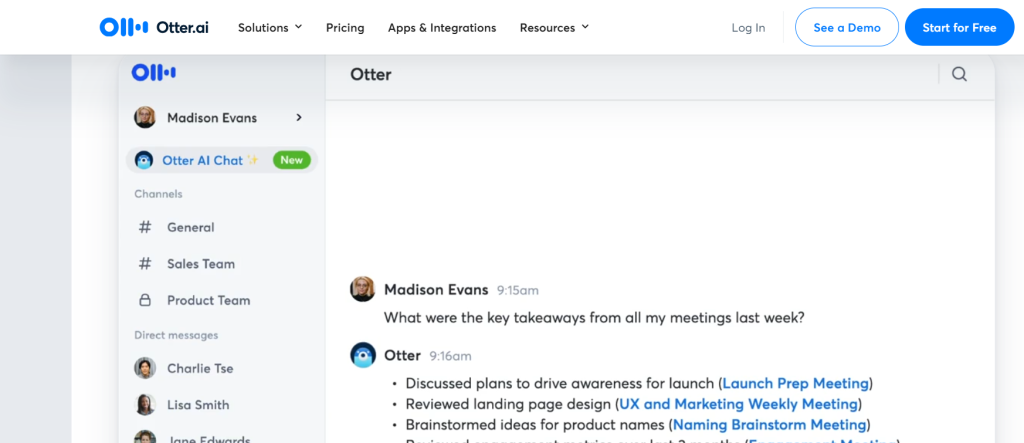This screenshot has width=1024, height=443.
Task: Click the Start for Free button
Action: point(959,27)
